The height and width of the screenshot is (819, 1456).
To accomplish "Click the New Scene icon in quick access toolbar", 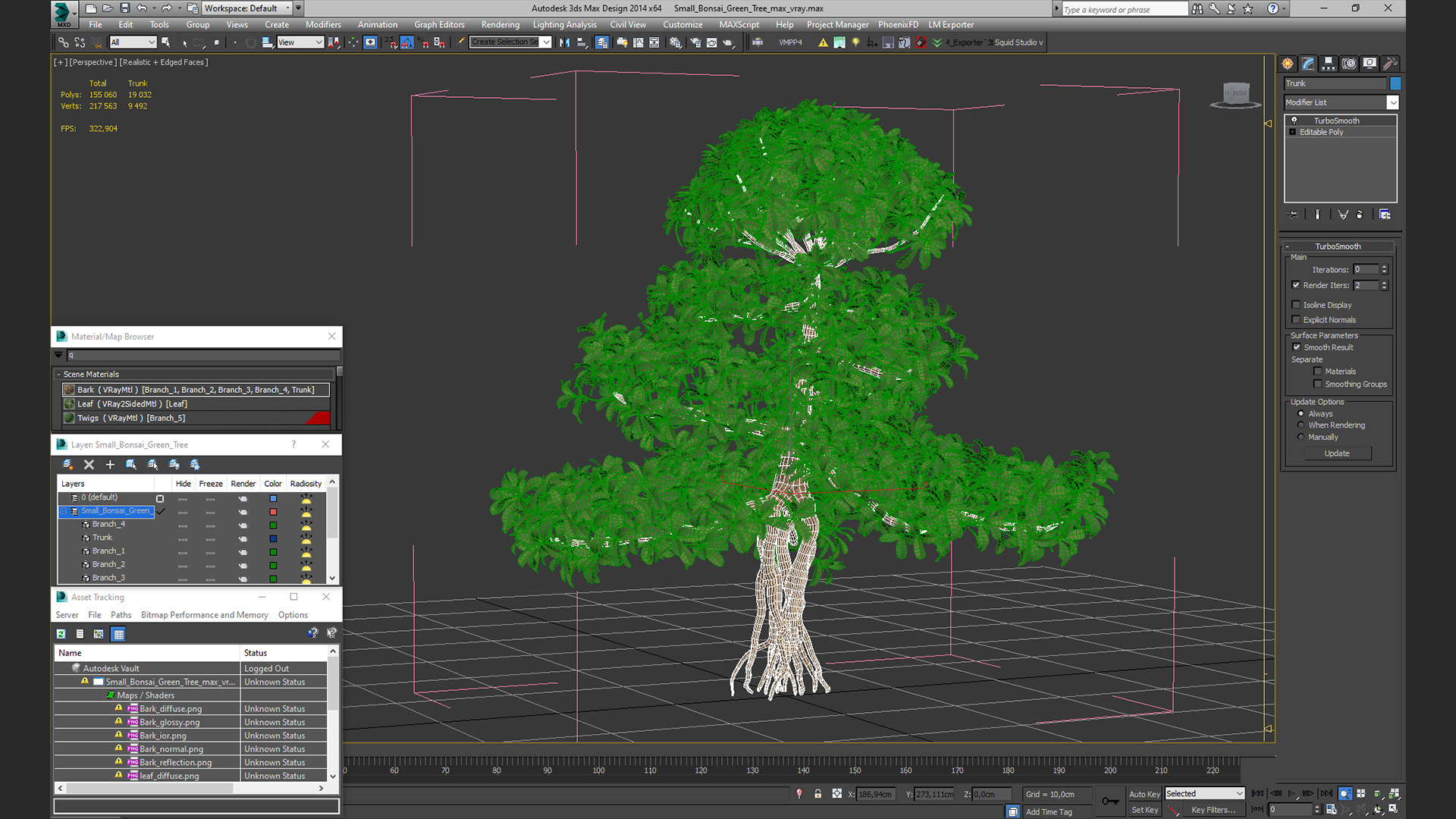I will click(91, 8).
